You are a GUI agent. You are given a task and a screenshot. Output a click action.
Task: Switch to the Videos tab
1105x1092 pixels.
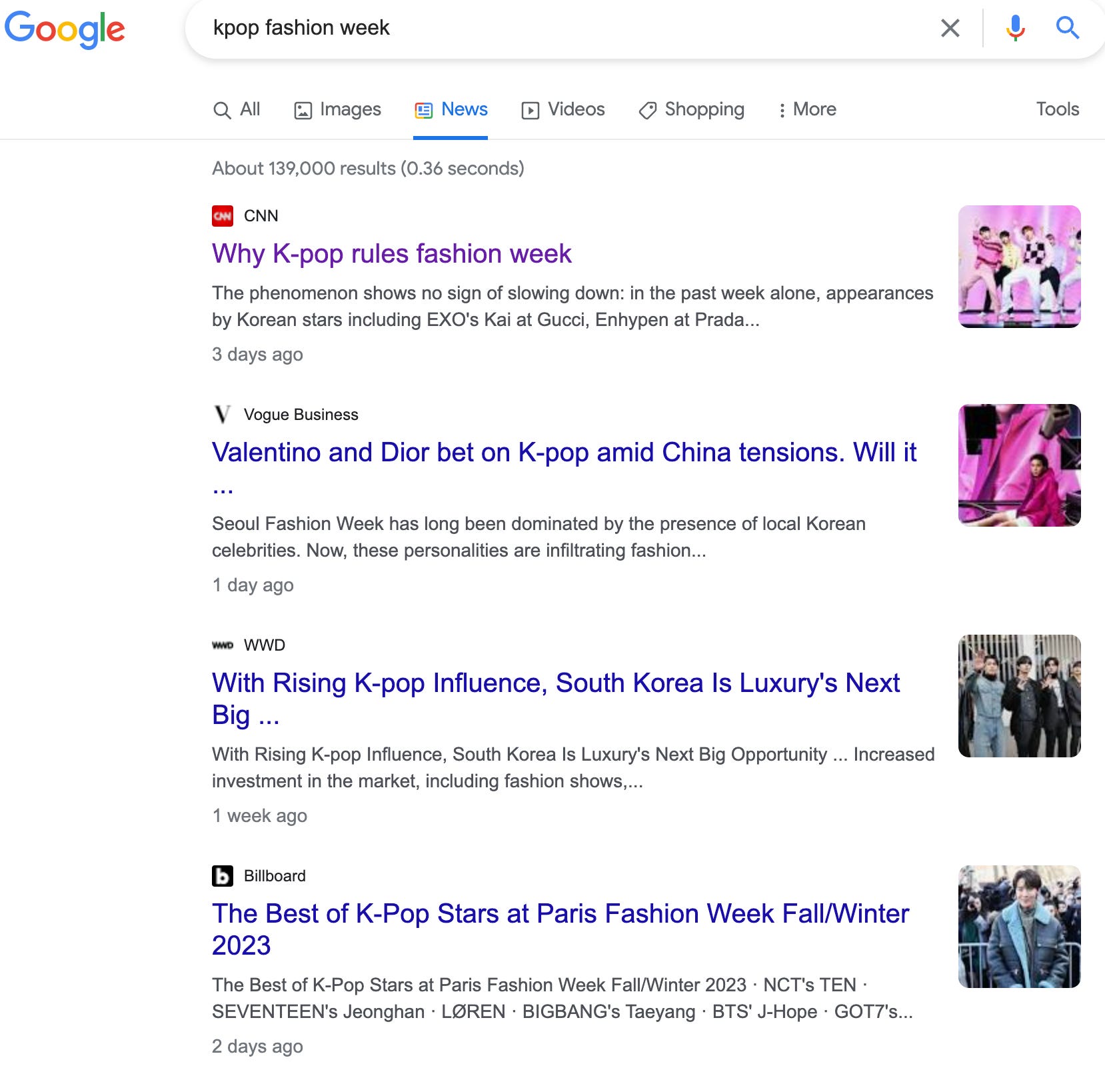click(563, 109)
